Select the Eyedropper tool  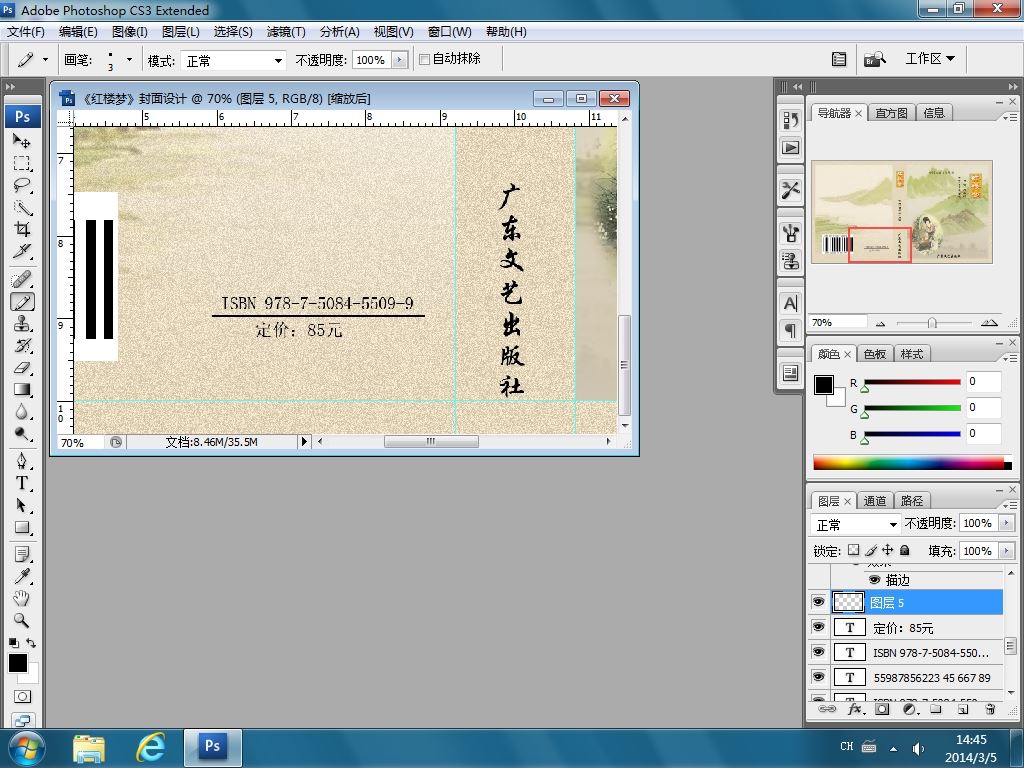pyautogui.click(x=22, y=577)
